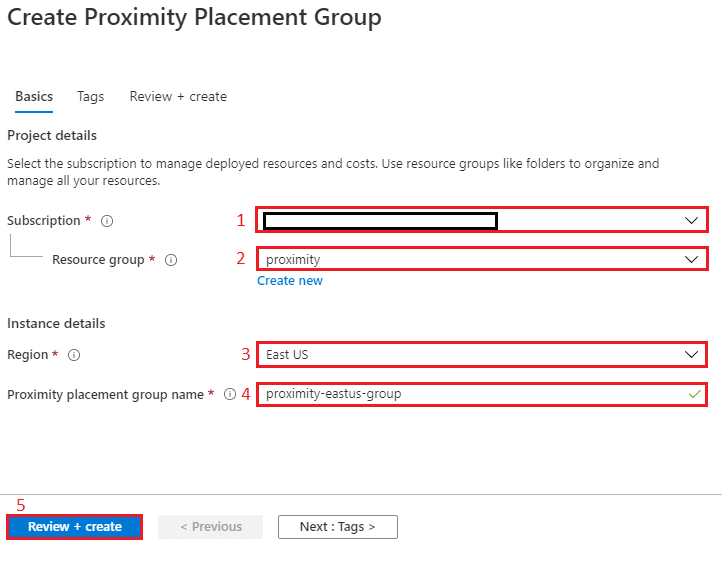Screen dimensions: 723x563
Task: Click the Next : Tags button
Action: pyautogui.click(x=338, y=527)
